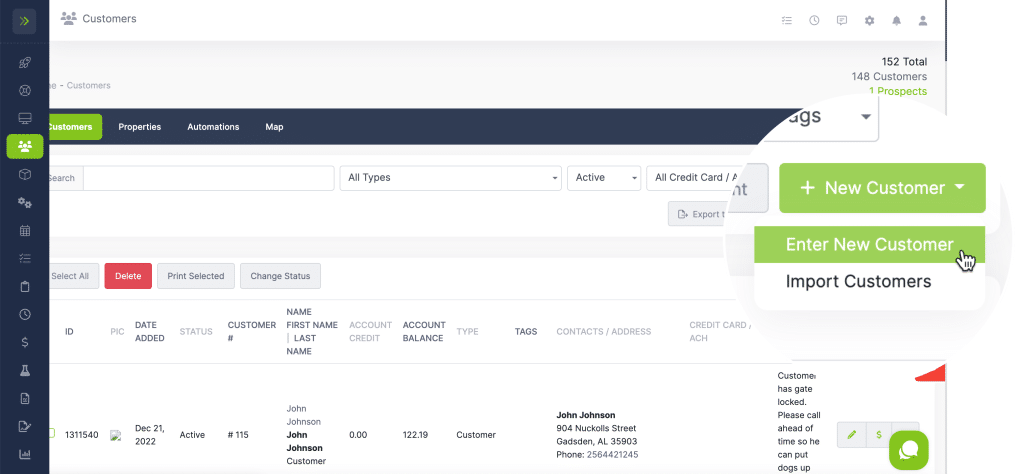Click the # 115 customer number cell
This screenshot has height=474, width=1024.
coord(238,435)
